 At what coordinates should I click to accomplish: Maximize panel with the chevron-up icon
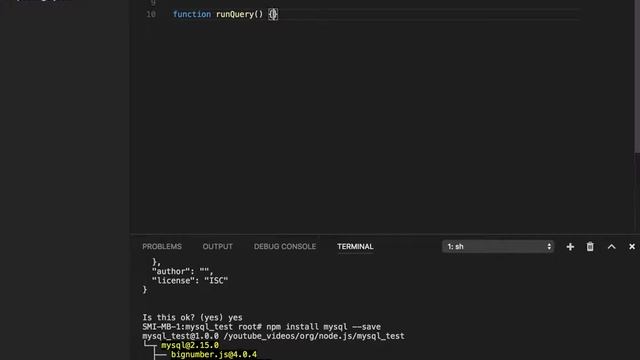tap(611, 247)
